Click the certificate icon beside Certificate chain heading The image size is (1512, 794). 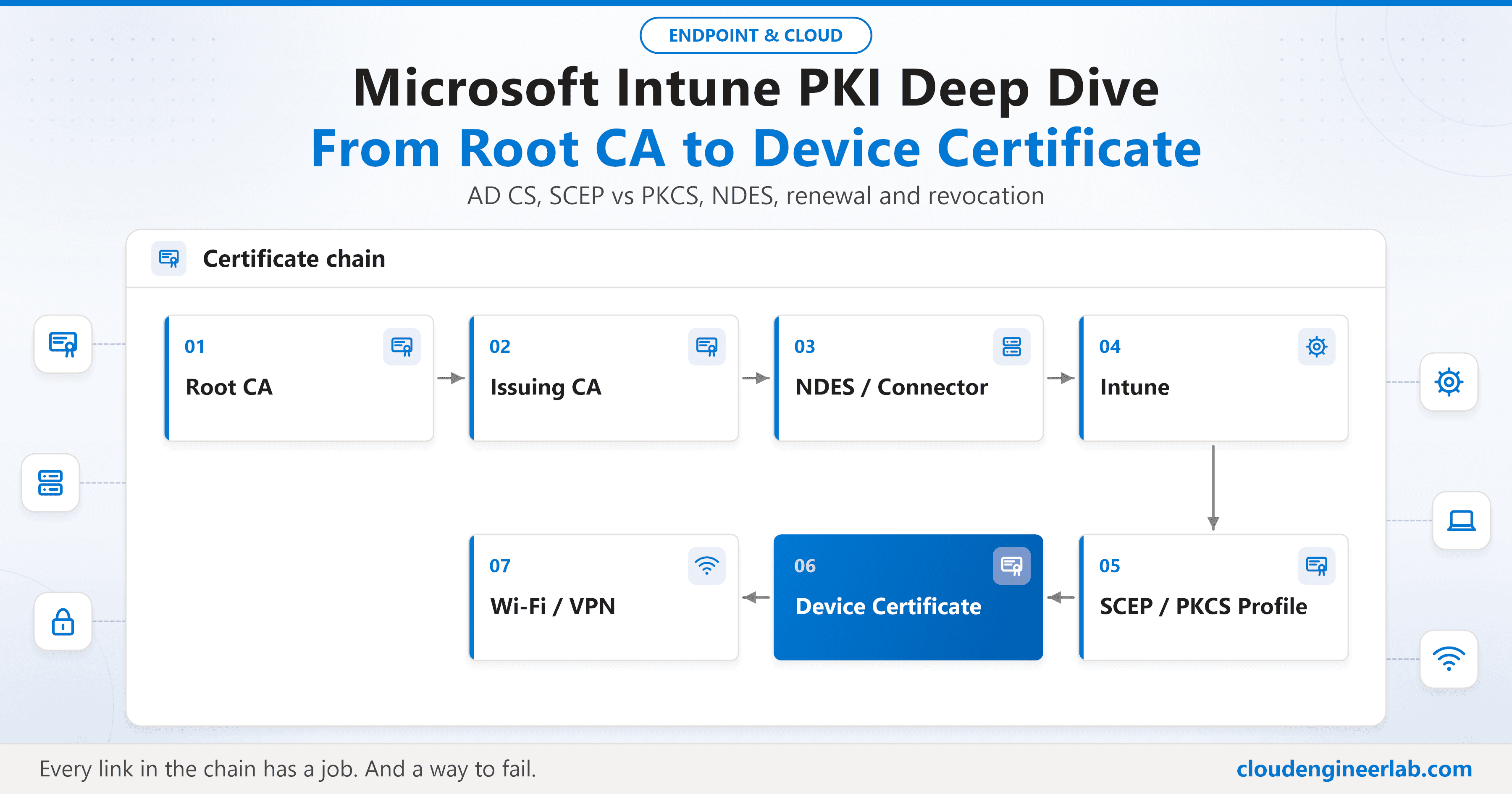169,258
